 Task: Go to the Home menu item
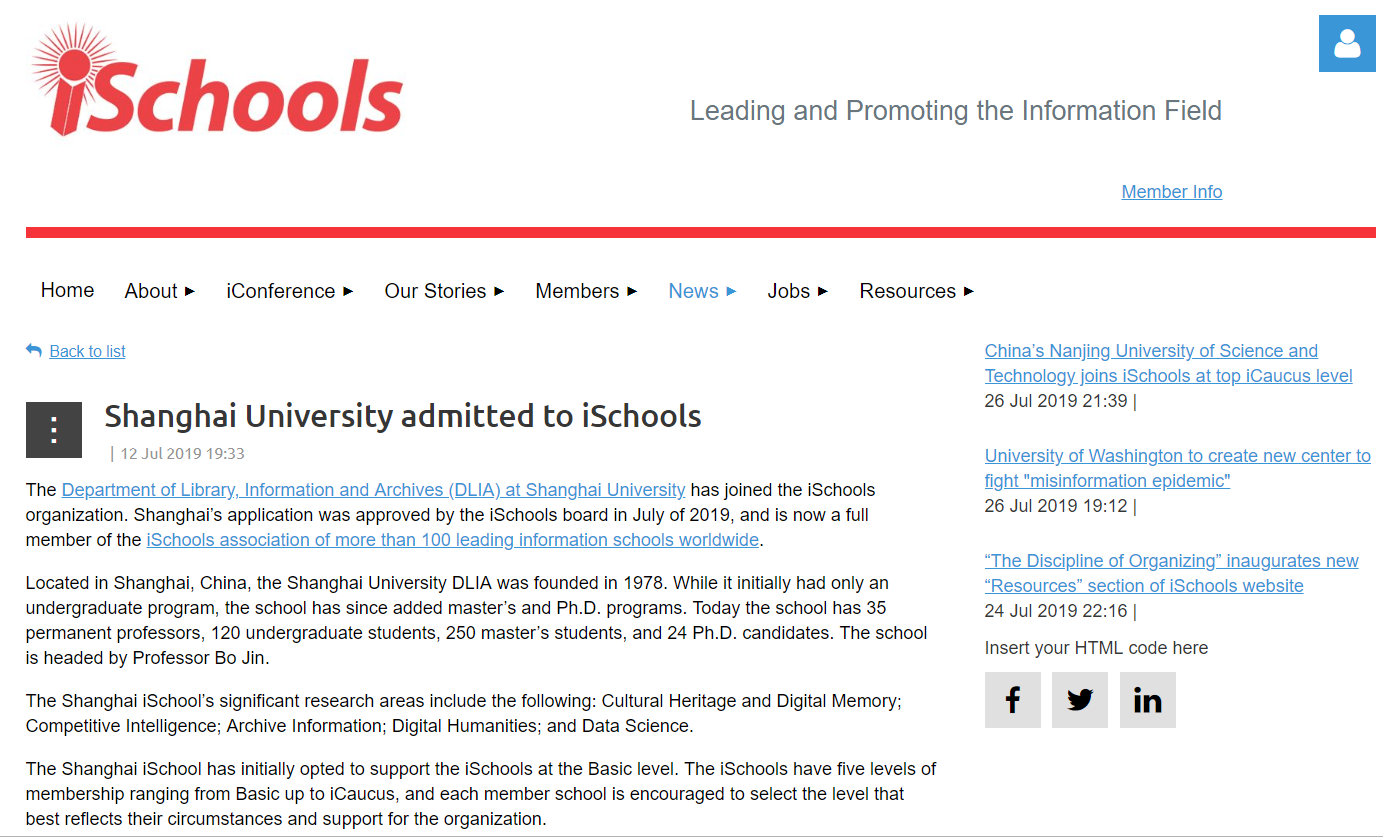[x=67, y=290]
